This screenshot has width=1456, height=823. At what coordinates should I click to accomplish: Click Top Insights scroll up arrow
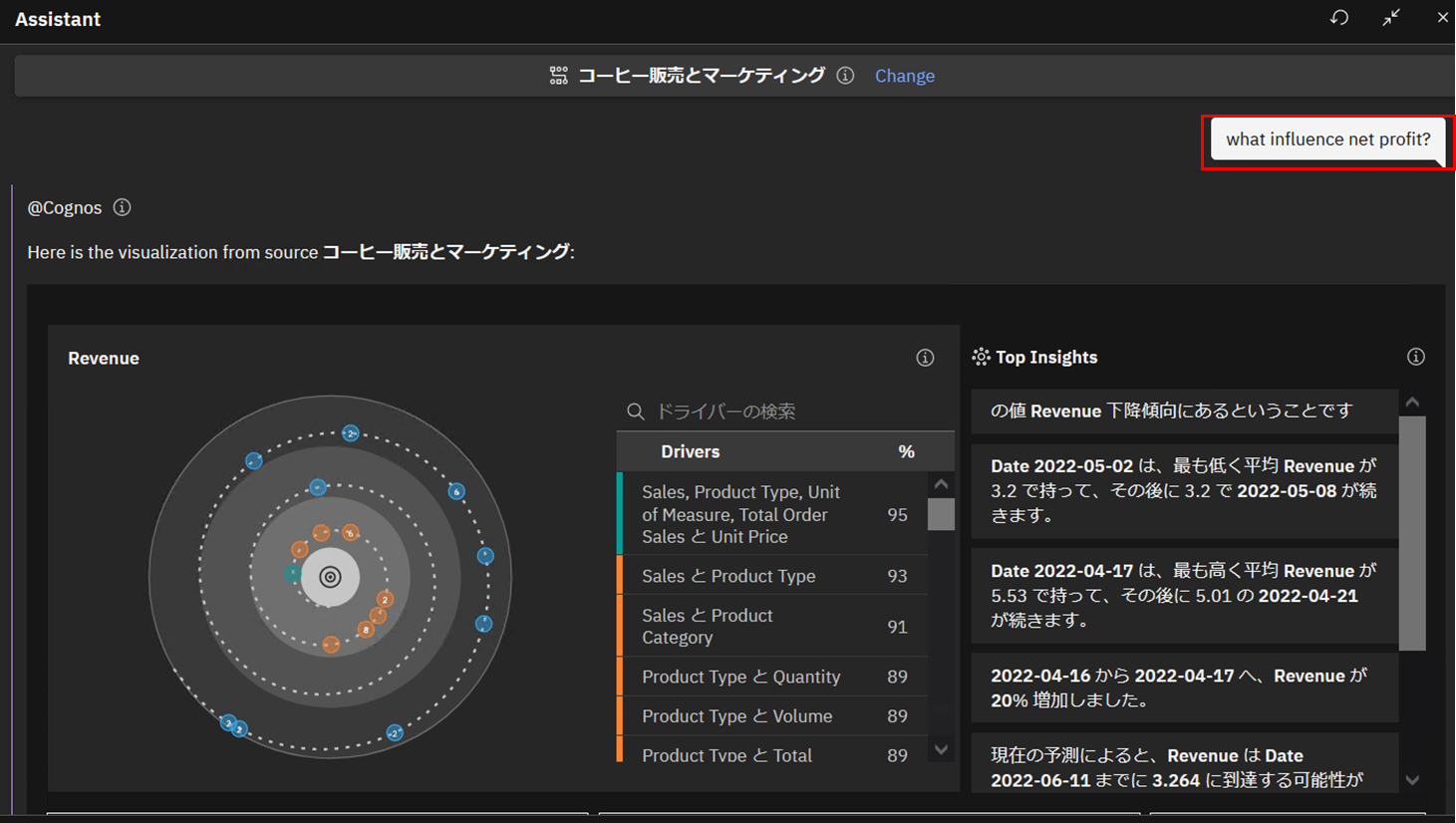tap(1412, 402)
